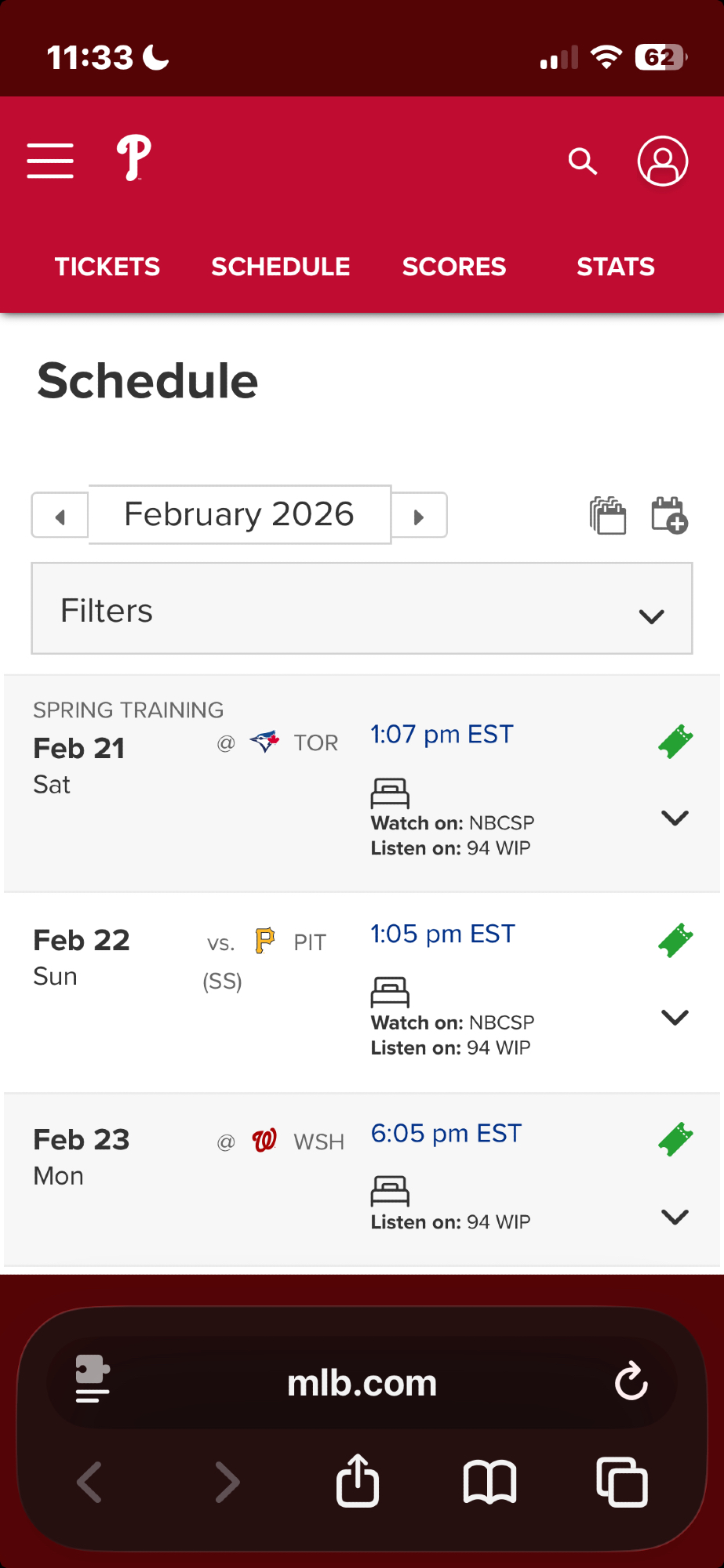Viewport: 724px width, 1568px height.
Task: Advance to next month arrow
Action: tap(419, 517)
